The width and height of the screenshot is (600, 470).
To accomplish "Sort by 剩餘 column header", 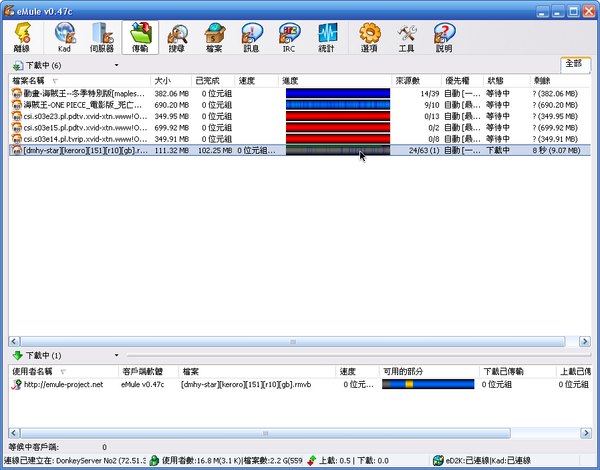I will click(x=561, y=81).
